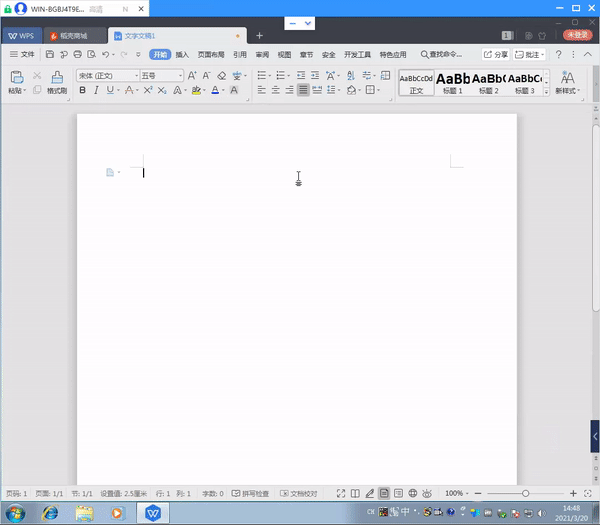Open the 文件 file menu
The height and width of the screenshot is (525, 600).
click(22, 54)
